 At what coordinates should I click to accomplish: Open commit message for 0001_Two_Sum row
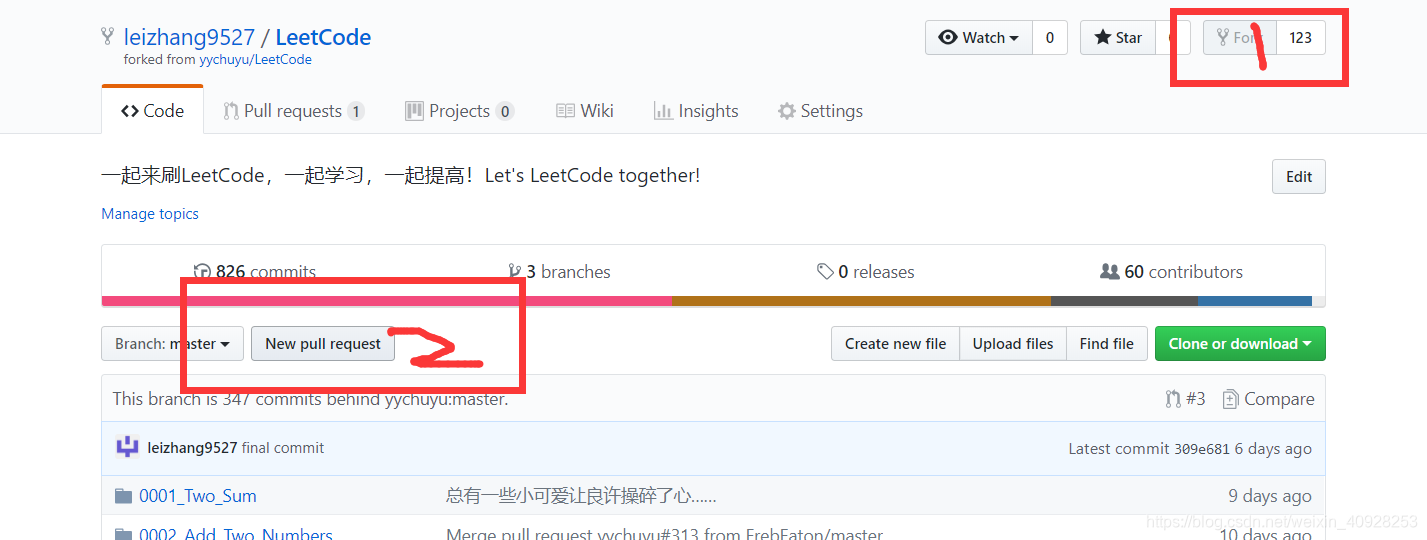pos(581,496)
